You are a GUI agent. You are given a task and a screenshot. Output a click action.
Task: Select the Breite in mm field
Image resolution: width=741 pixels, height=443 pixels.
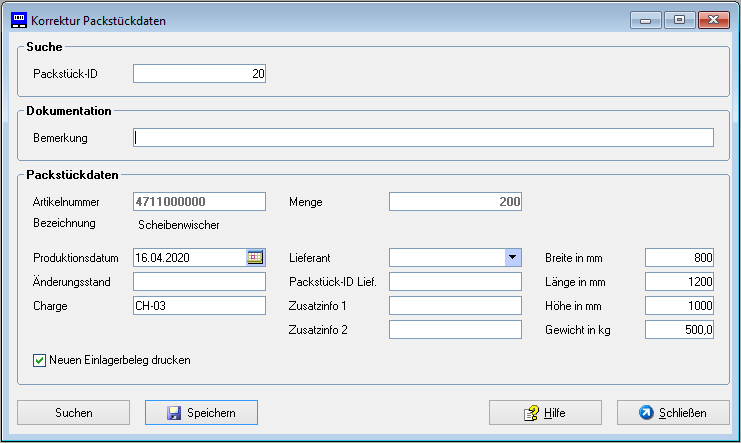679,257
